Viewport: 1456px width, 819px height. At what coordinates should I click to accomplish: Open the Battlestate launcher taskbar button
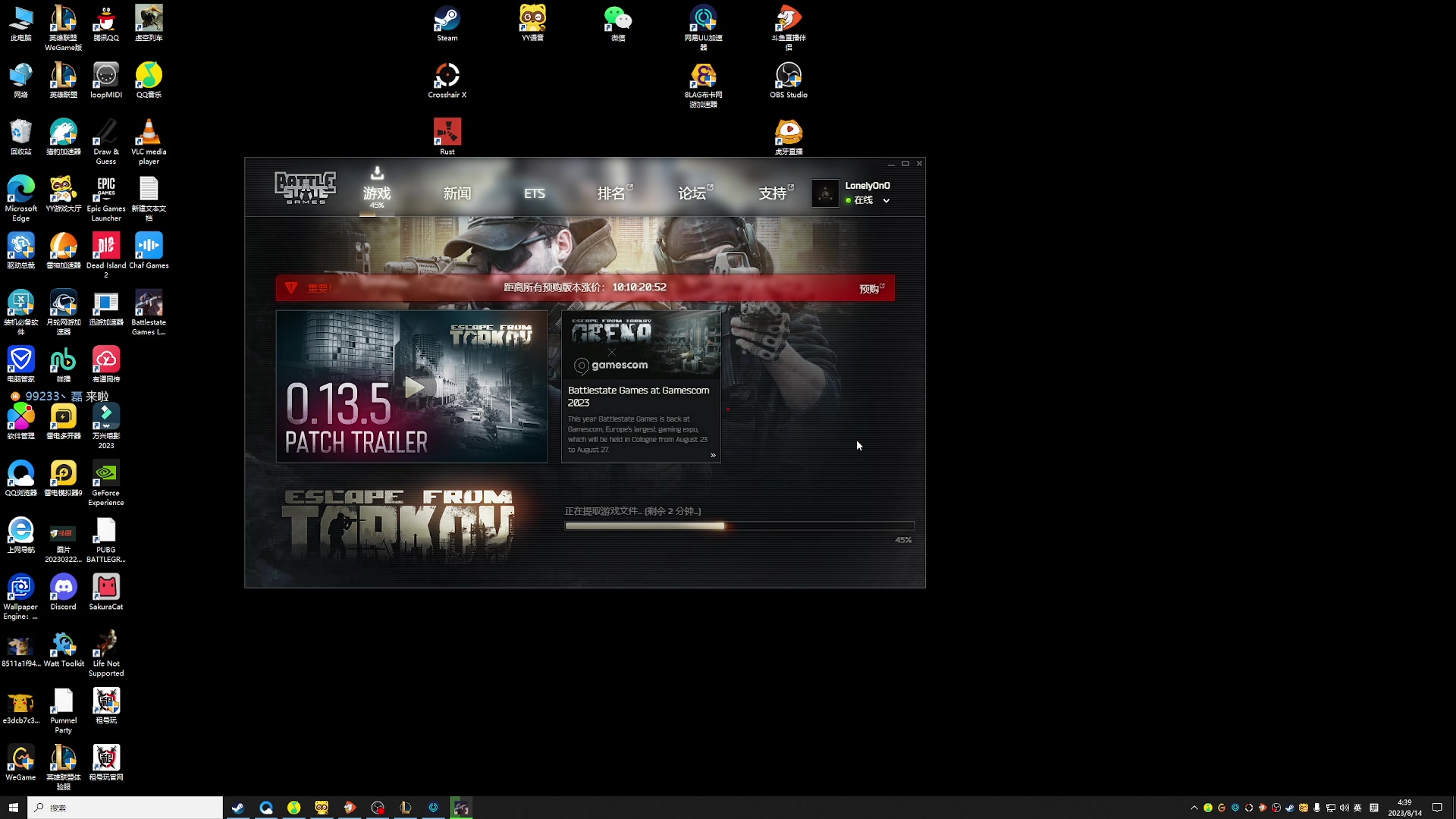[x=461, y=808]
